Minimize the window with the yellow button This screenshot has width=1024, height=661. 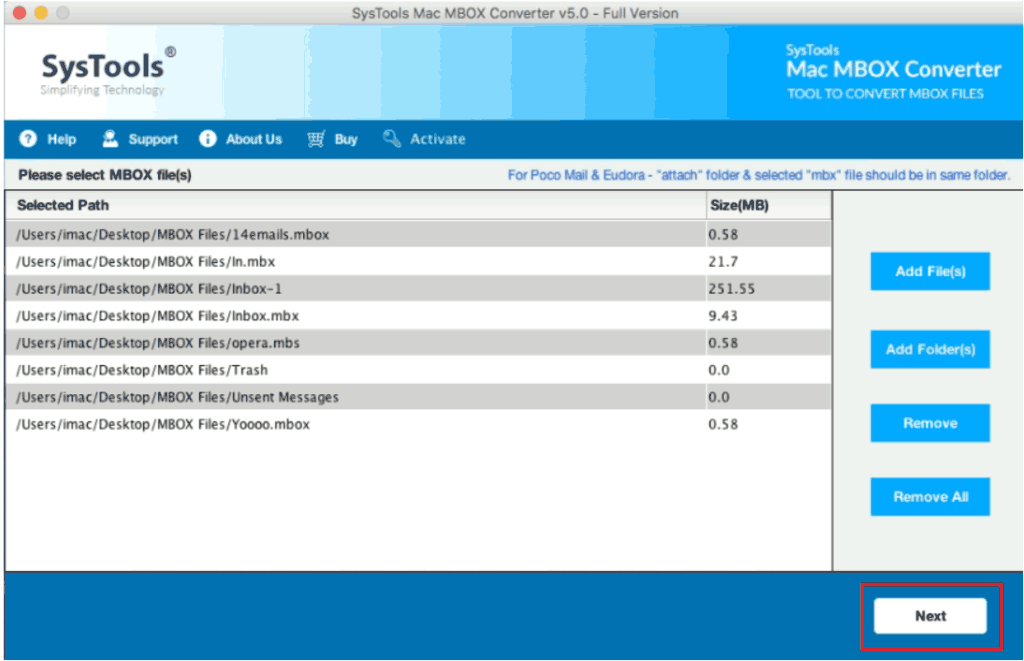point(41,12)
